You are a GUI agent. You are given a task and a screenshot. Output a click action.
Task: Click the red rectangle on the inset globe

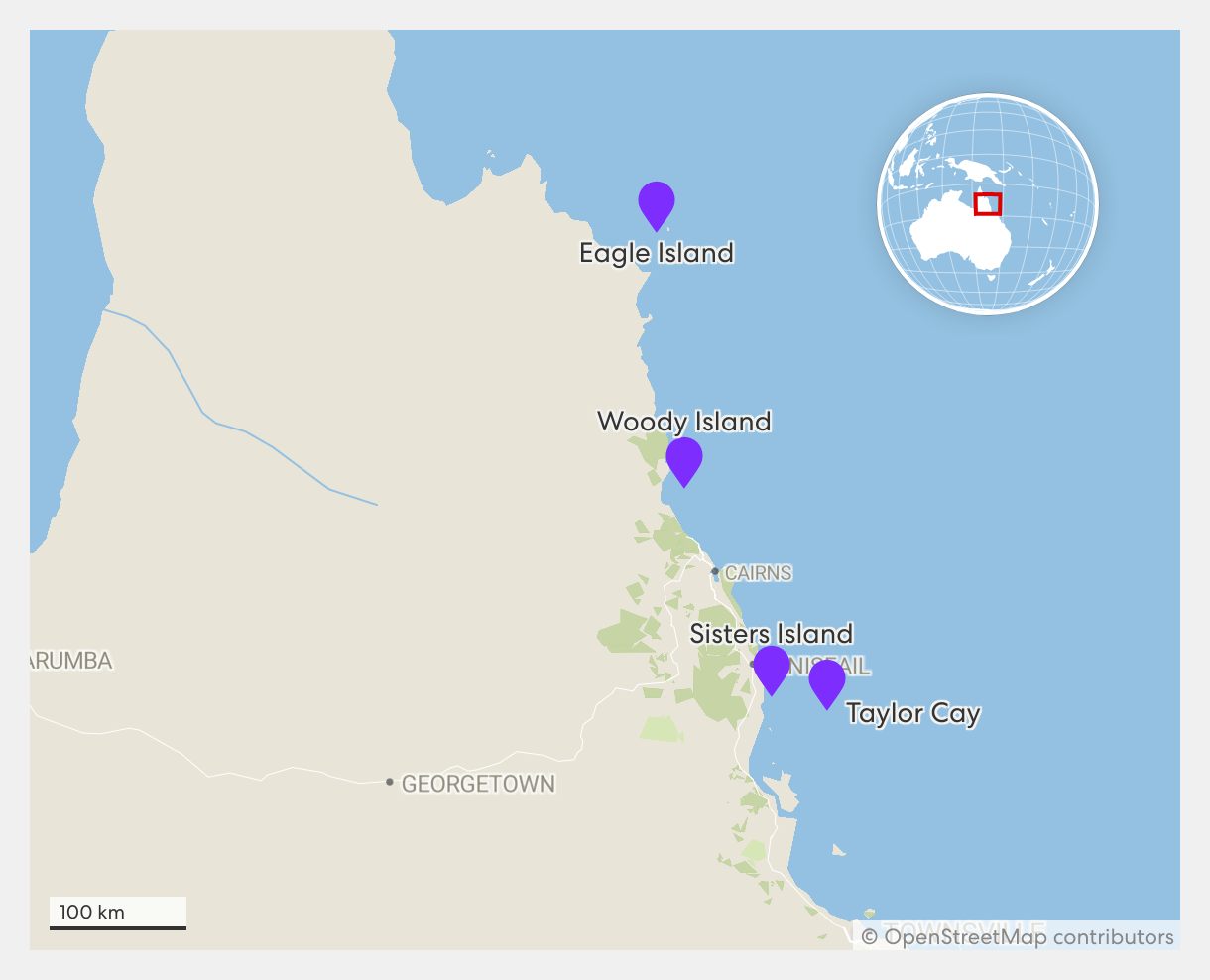[x=987, y=204]
